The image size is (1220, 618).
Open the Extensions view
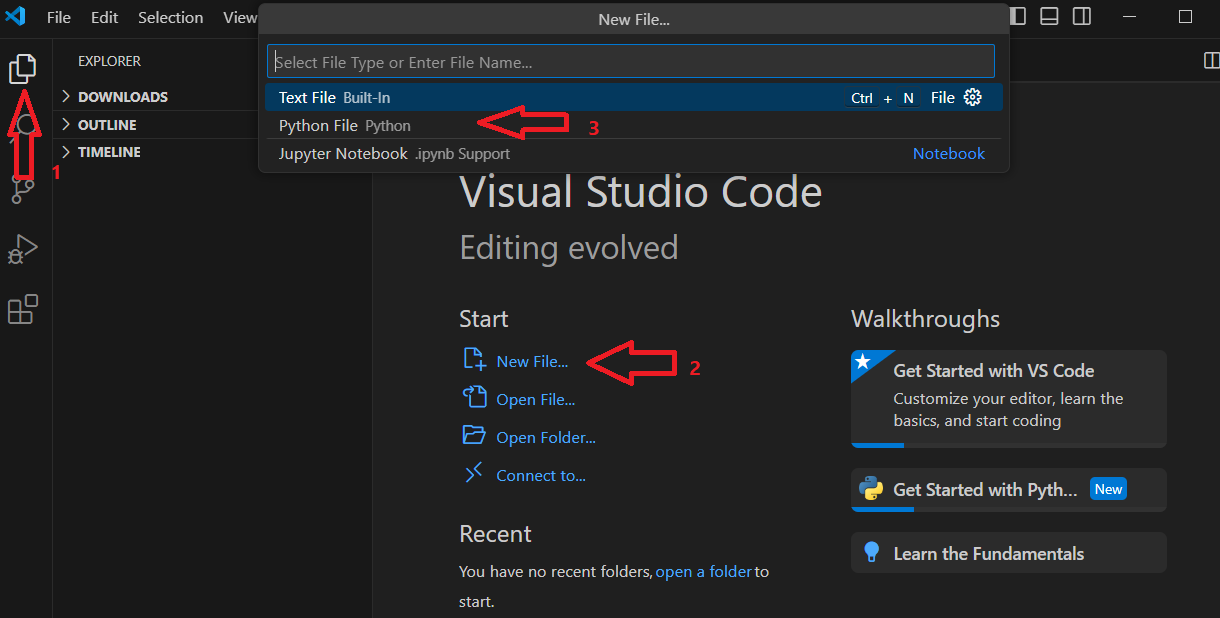coord(22,310)
